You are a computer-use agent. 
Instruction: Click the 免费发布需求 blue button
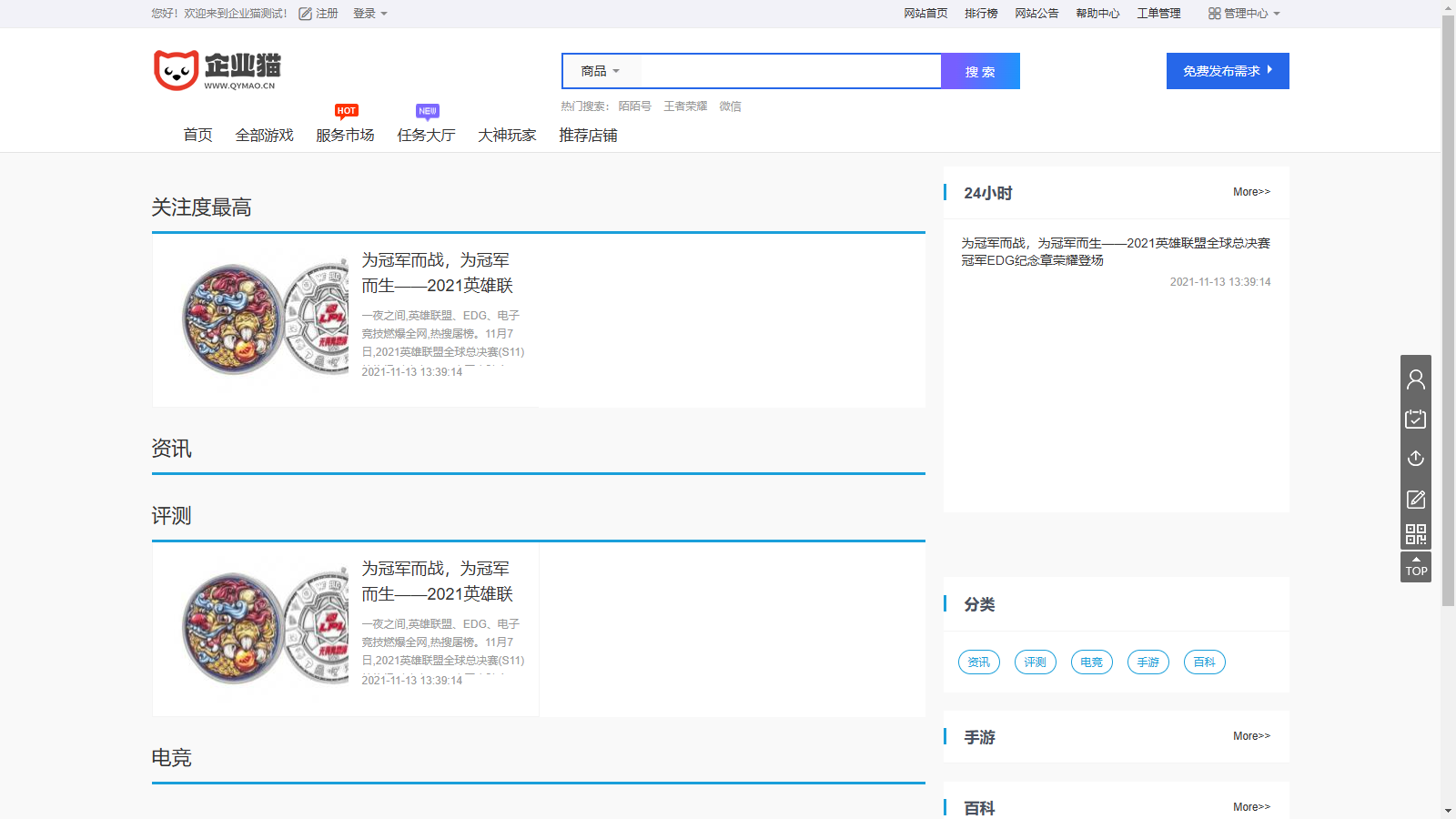1227,70
